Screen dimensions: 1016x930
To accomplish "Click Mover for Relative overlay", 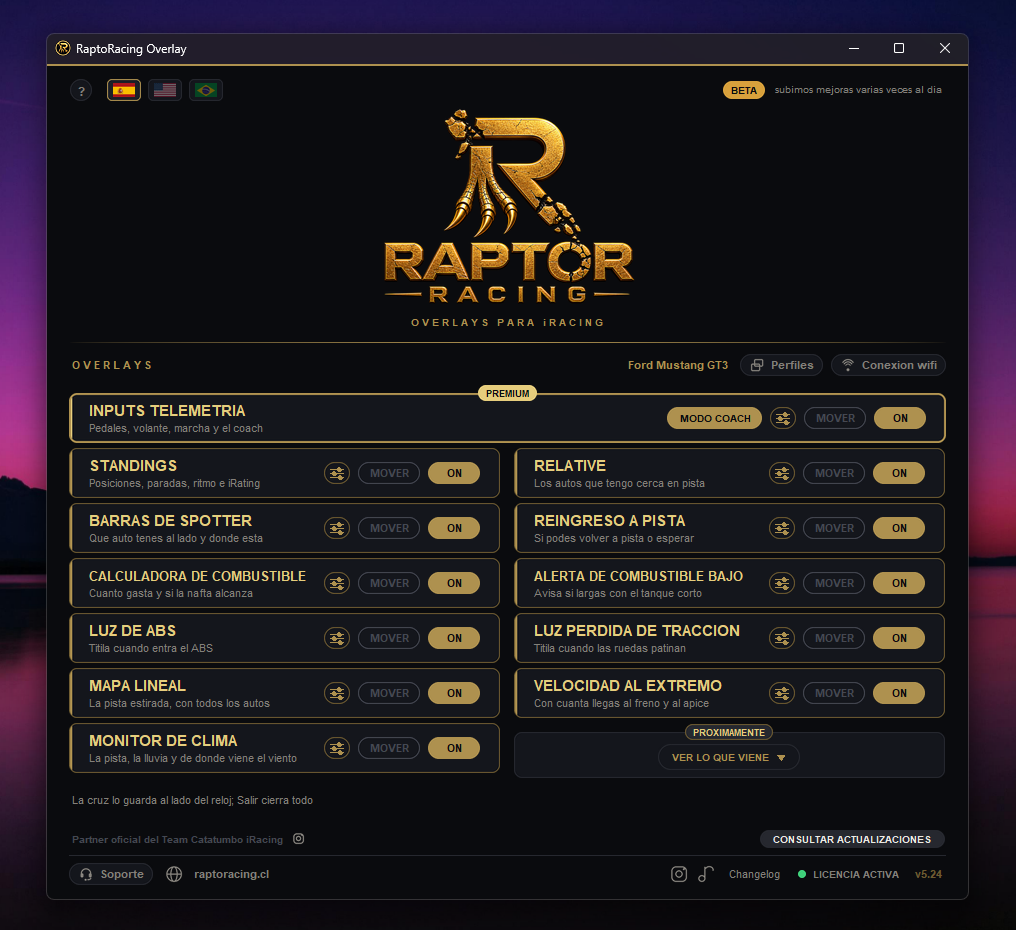I will (x=834, y=474).
